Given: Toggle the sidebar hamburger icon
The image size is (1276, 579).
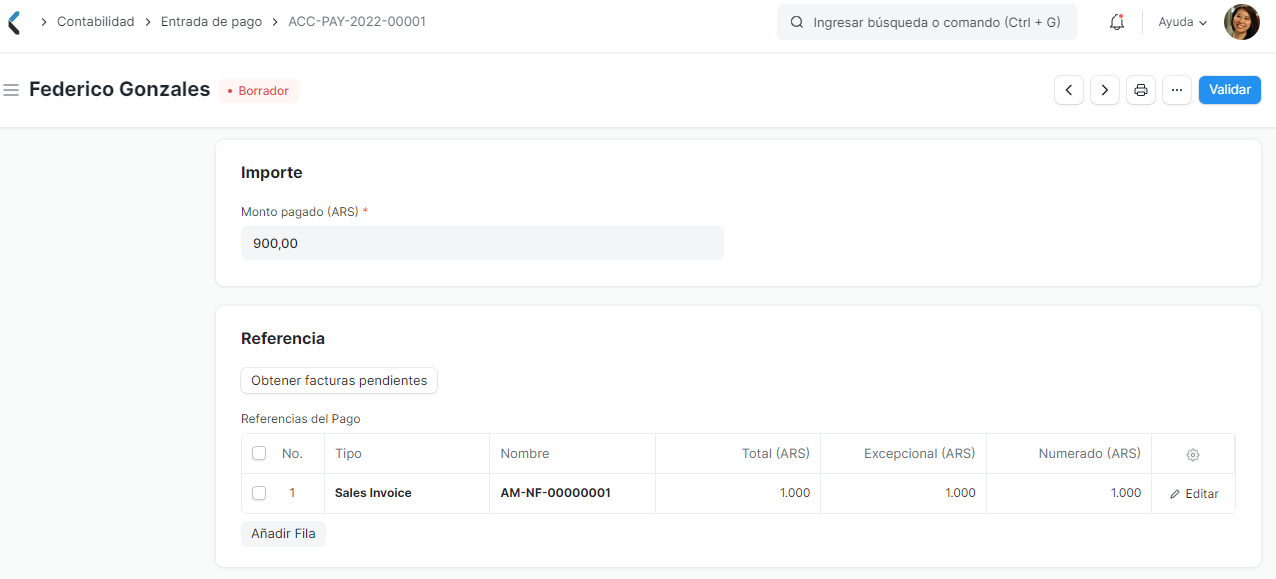Looking at the screenshot, I should [12, 90].
